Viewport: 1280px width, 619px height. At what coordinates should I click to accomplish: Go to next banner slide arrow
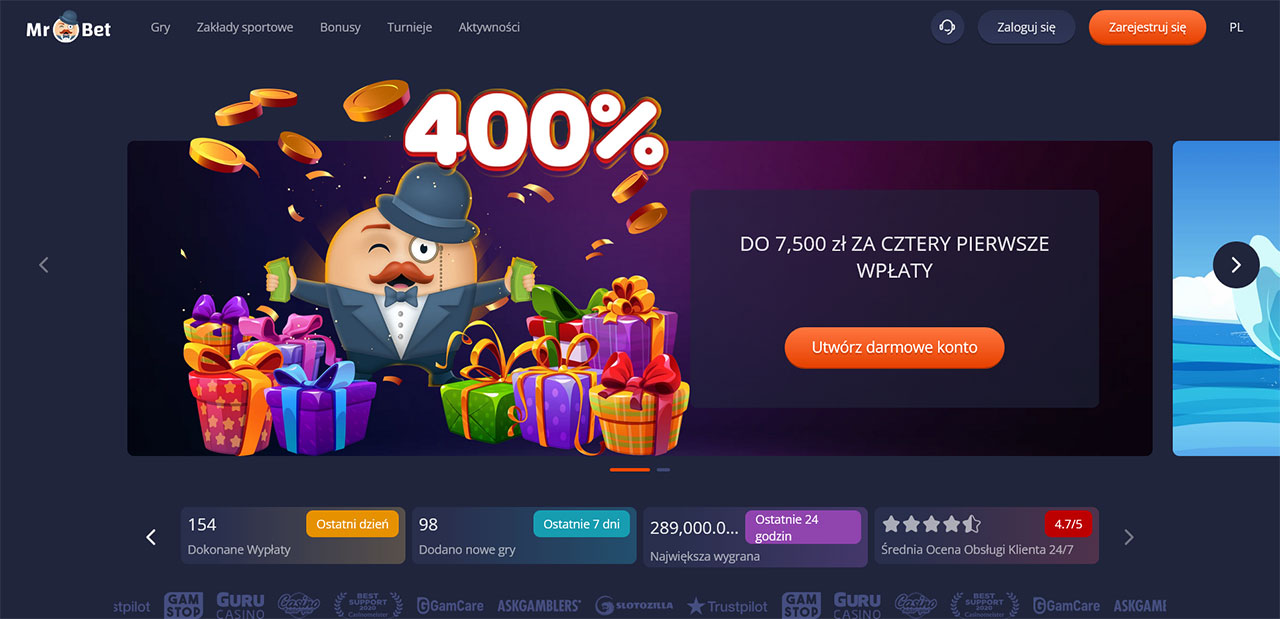[1236, 265]
